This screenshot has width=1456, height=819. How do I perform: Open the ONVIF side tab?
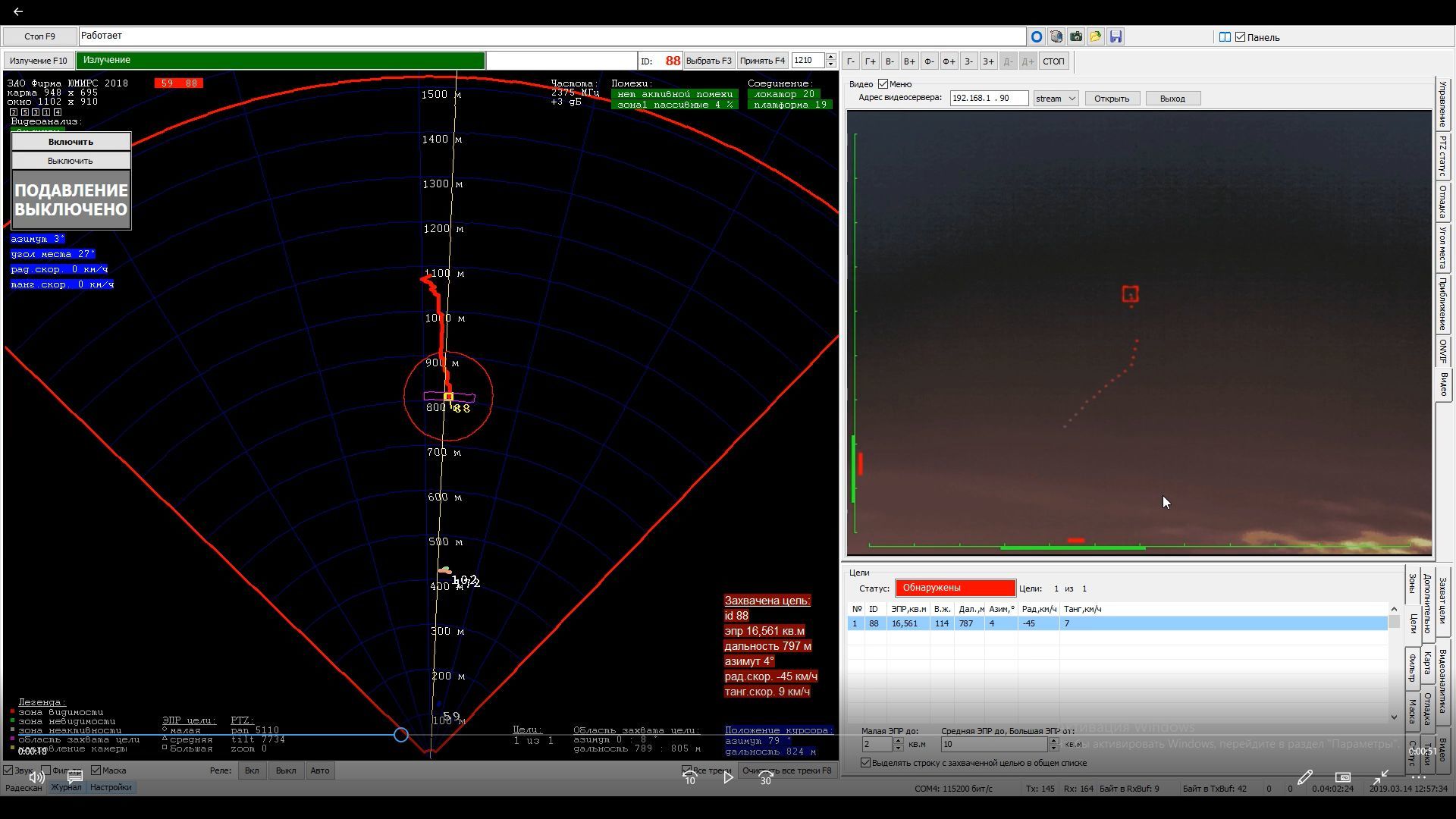(x=1443, y=352)
